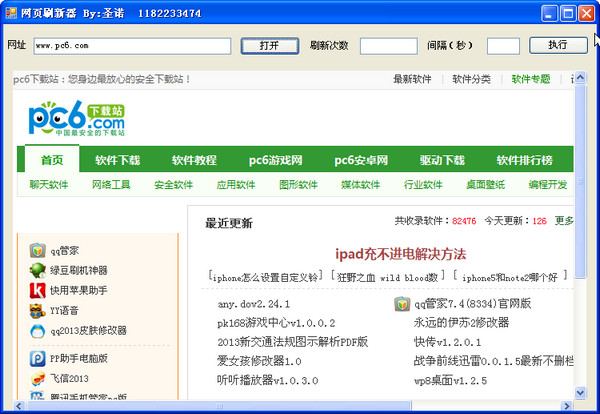Click the qq2013皮肤修改器 penguin icon
600x414 pixels.
point(37,330)
